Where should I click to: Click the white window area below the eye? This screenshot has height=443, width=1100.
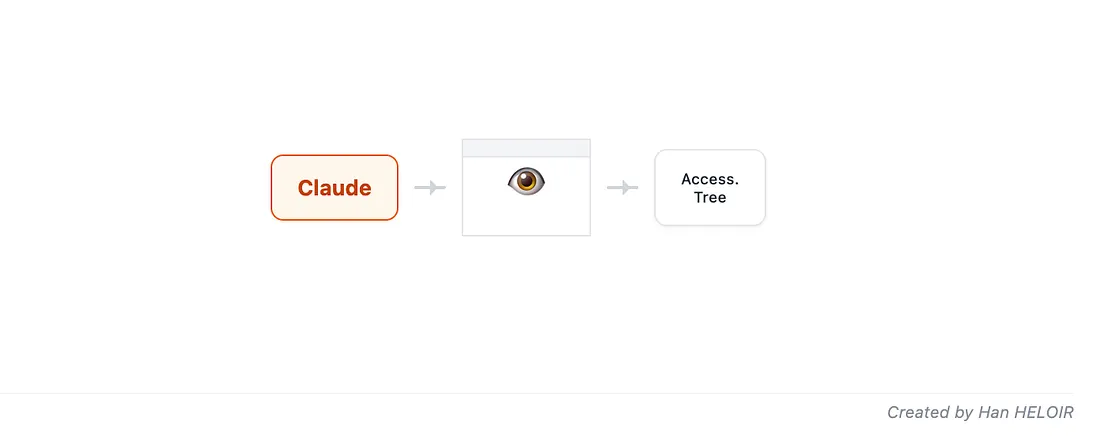click(526, 216)
